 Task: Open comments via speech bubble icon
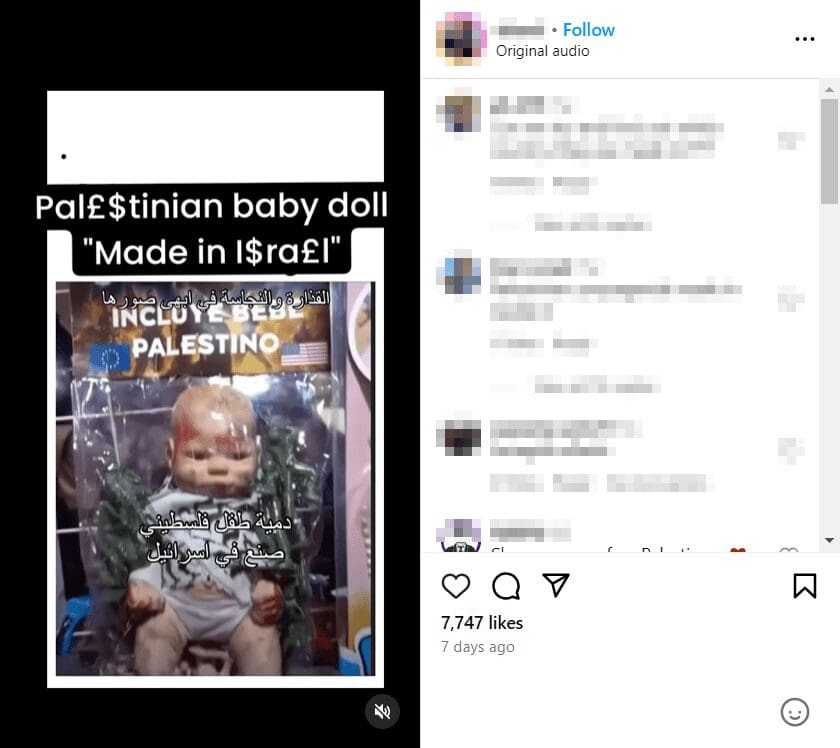506,586
